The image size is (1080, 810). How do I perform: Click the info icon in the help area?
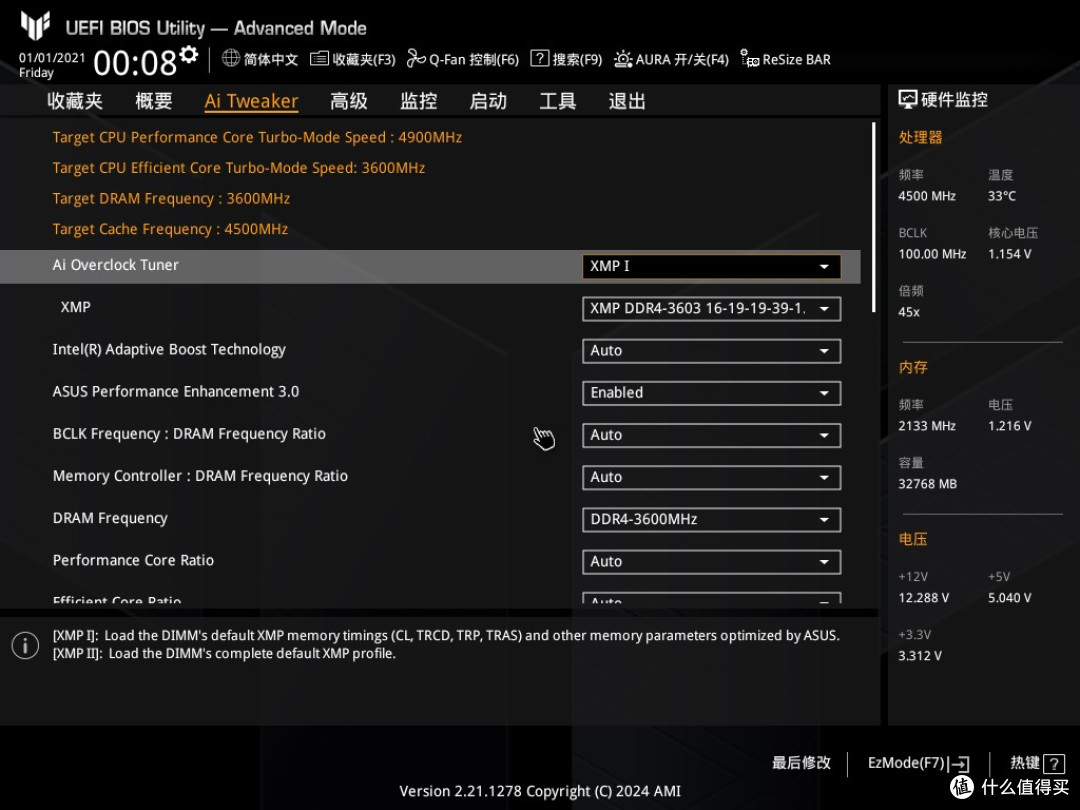(25, 645)
